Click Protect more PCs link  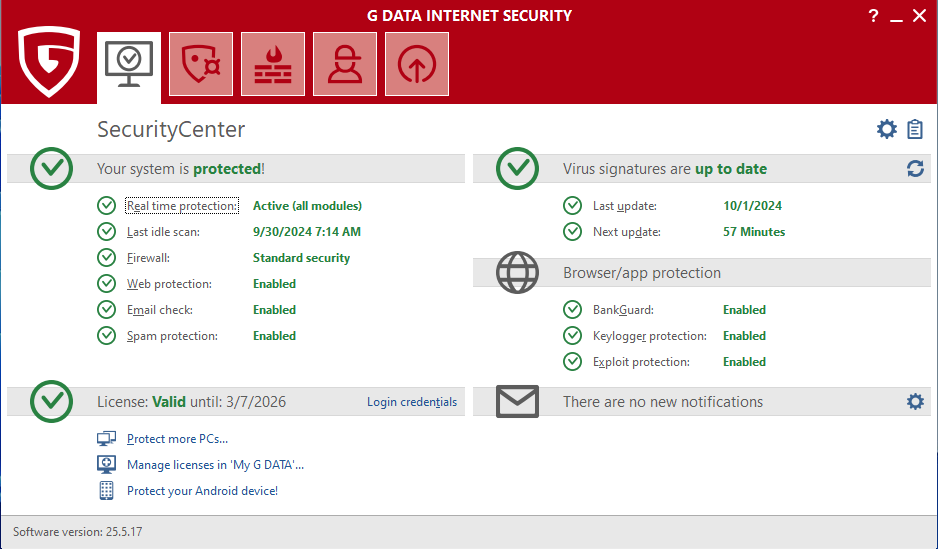177,439
